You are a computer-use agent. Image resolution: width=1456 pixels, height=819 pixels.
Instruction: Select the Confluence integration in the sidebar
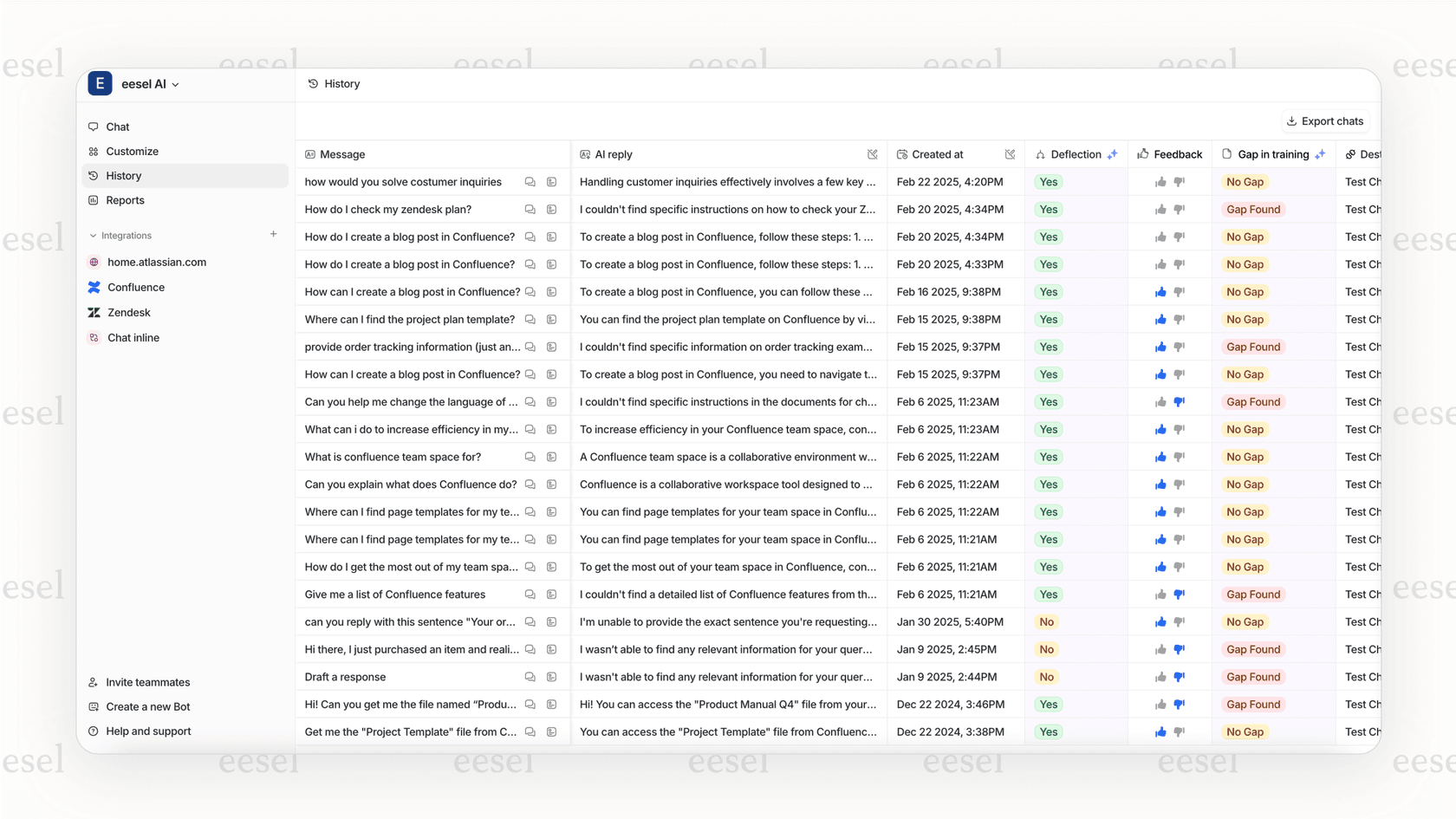point(136,287)
